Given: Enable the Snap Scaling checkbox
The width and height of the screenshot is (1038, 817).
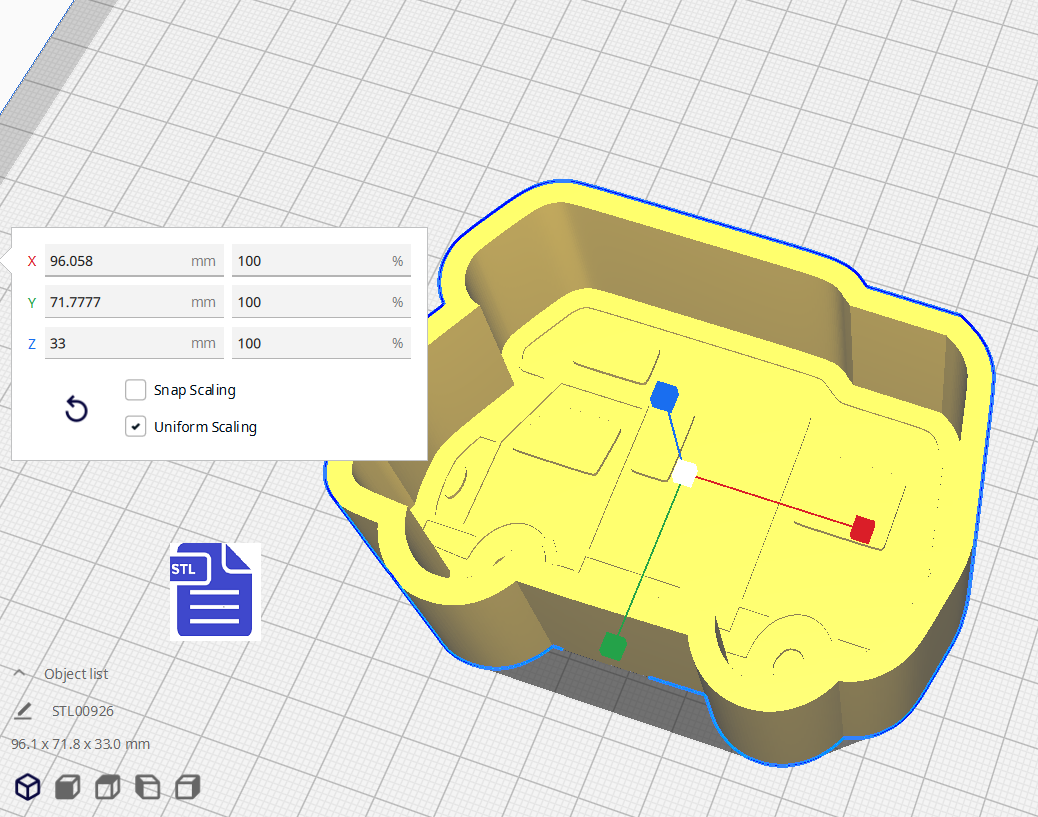Looking at the screenshot, I should (x=135, y=390).
